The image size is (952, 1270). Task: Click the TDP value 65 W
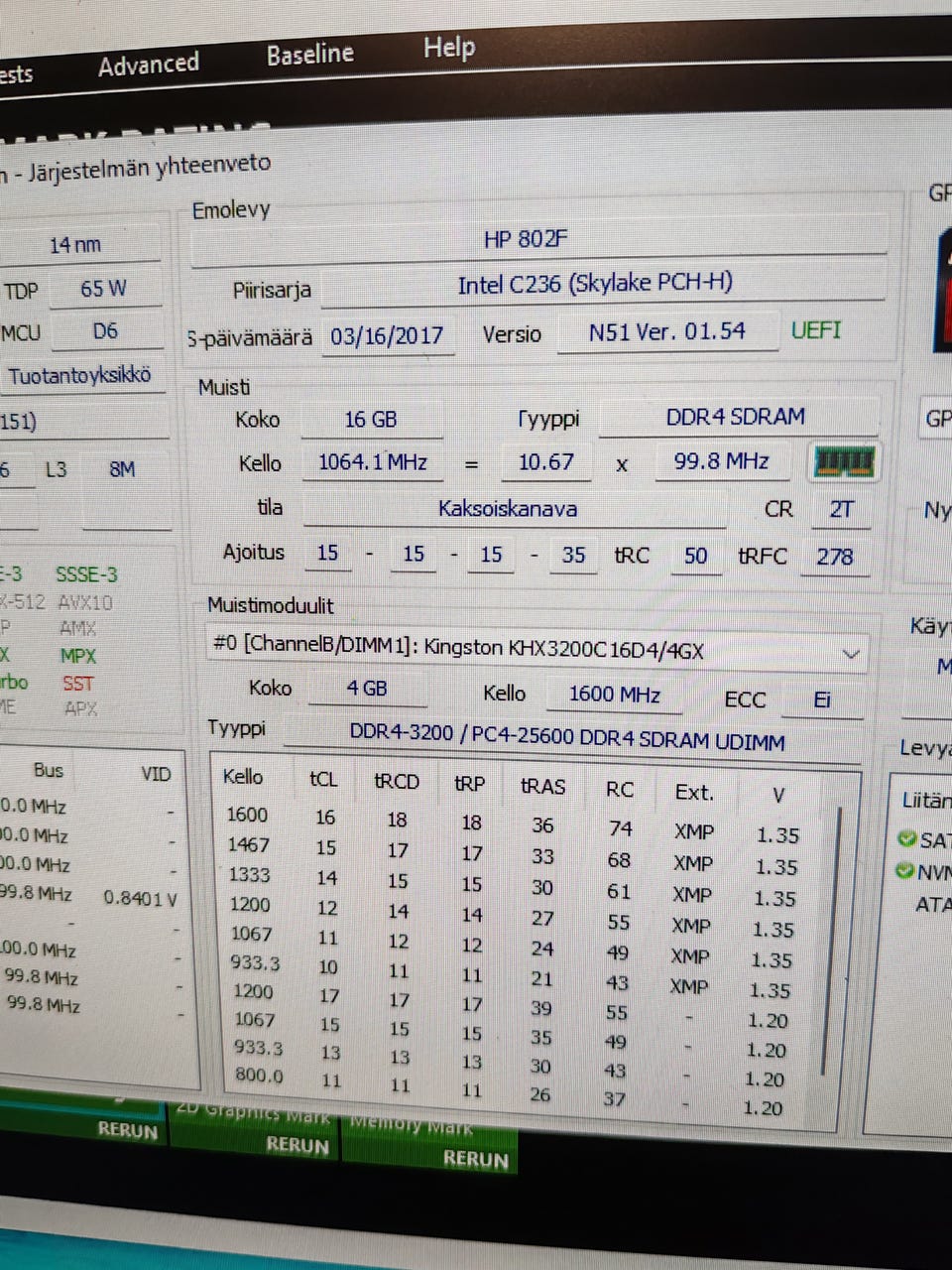[104, 289]
